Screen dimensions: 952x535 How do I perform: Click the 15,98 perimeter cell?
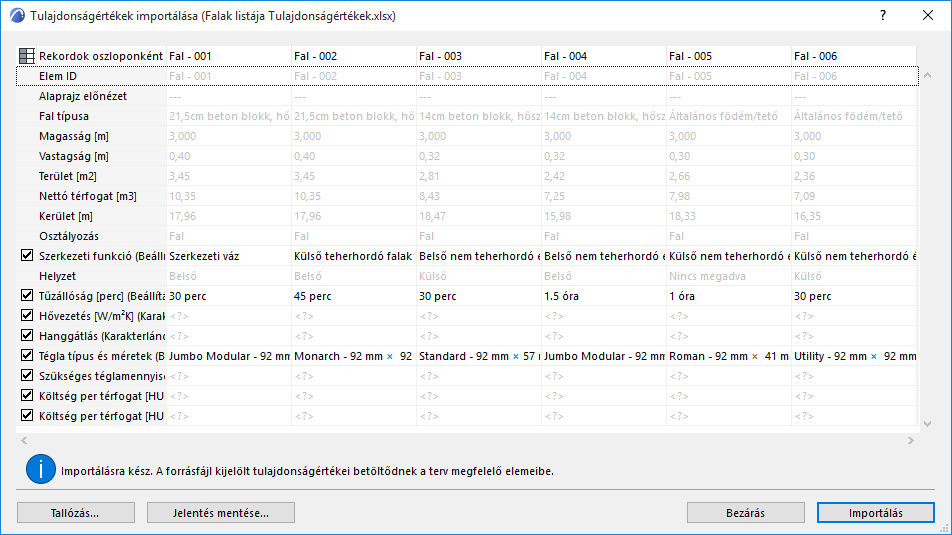[x=604, y=216]
